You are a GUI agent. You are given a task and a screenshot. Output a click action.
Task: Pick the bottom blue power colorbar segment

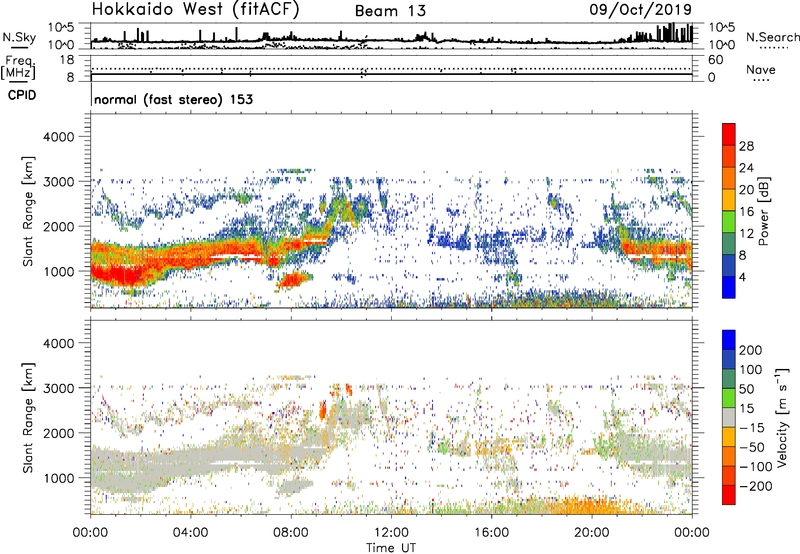(729, 287)
